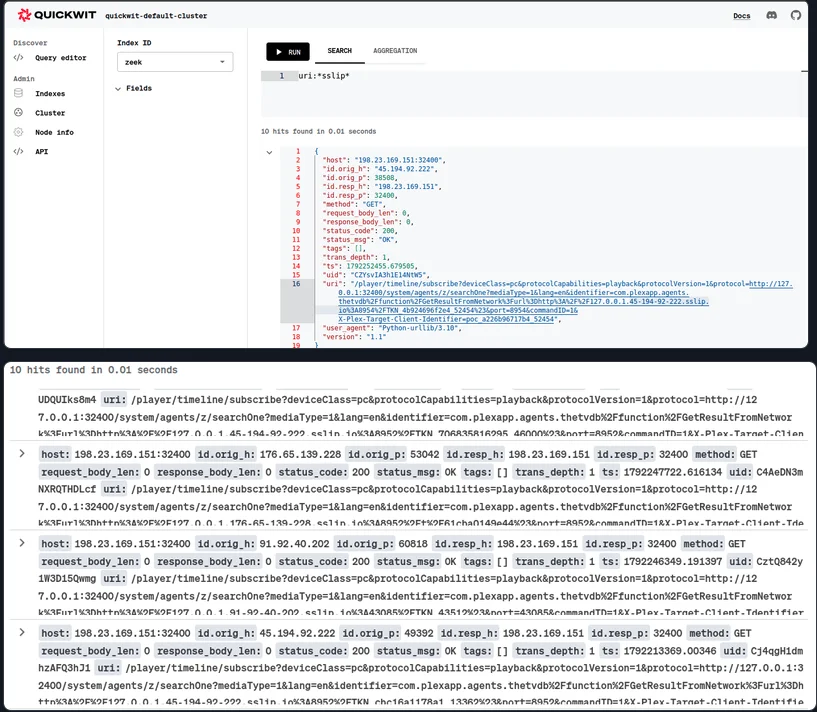This screenshot has height=712, width=817.
Task: Click the ts value 1792252455.679505
Action: [381, 266]
